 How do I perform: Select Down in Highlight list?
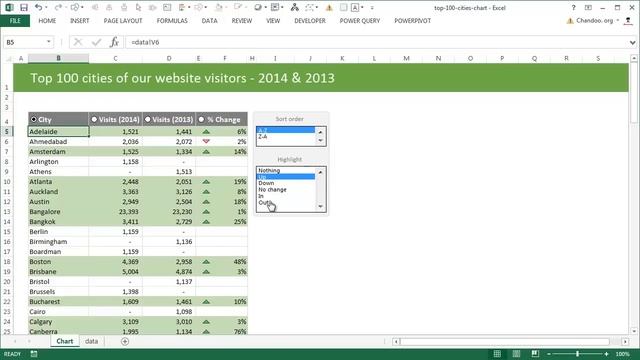(286, 183)
